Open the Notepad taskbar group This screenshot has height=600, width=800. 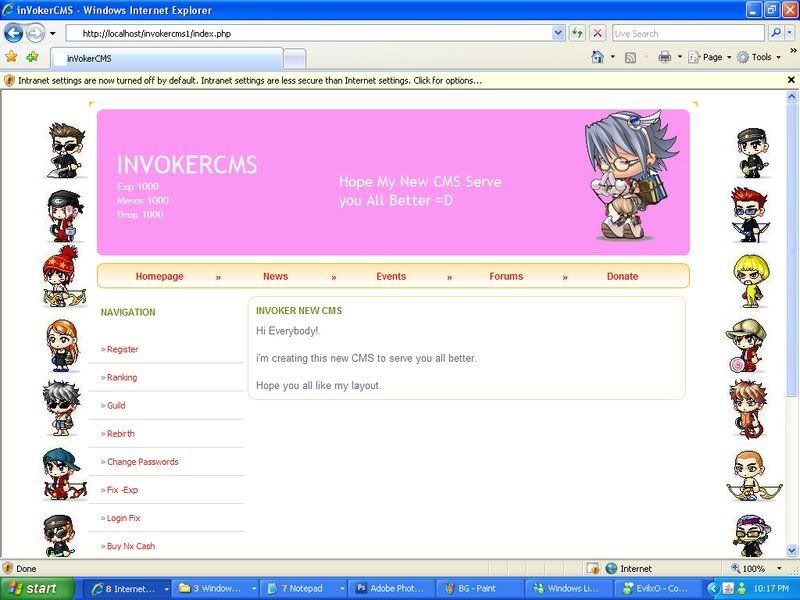[x=303, y=589]
